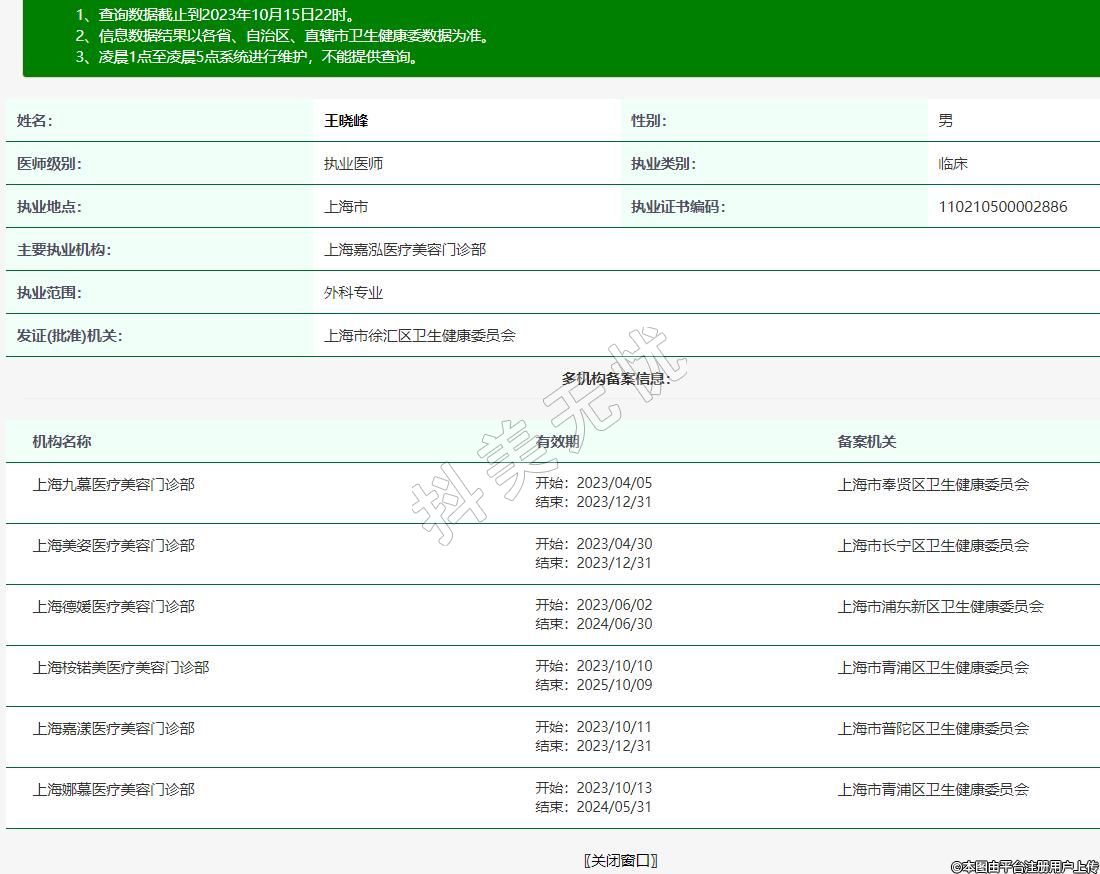
Task: Click the 外科专业 practice scope value
Action: pyautogui.click(x=353, y=293)
